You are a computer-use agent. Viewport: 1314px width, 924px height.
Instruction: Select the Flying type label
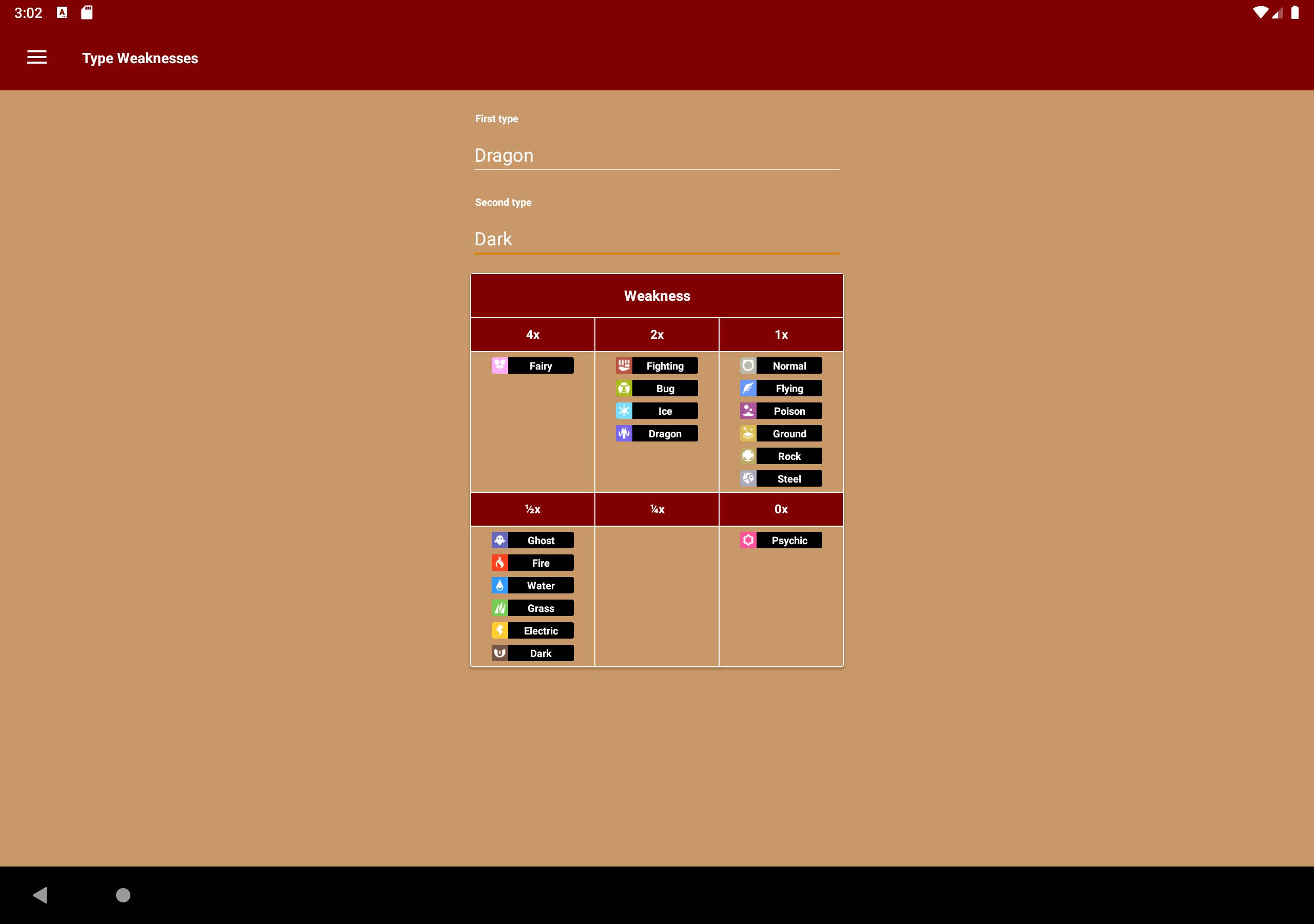pos(789,388)
